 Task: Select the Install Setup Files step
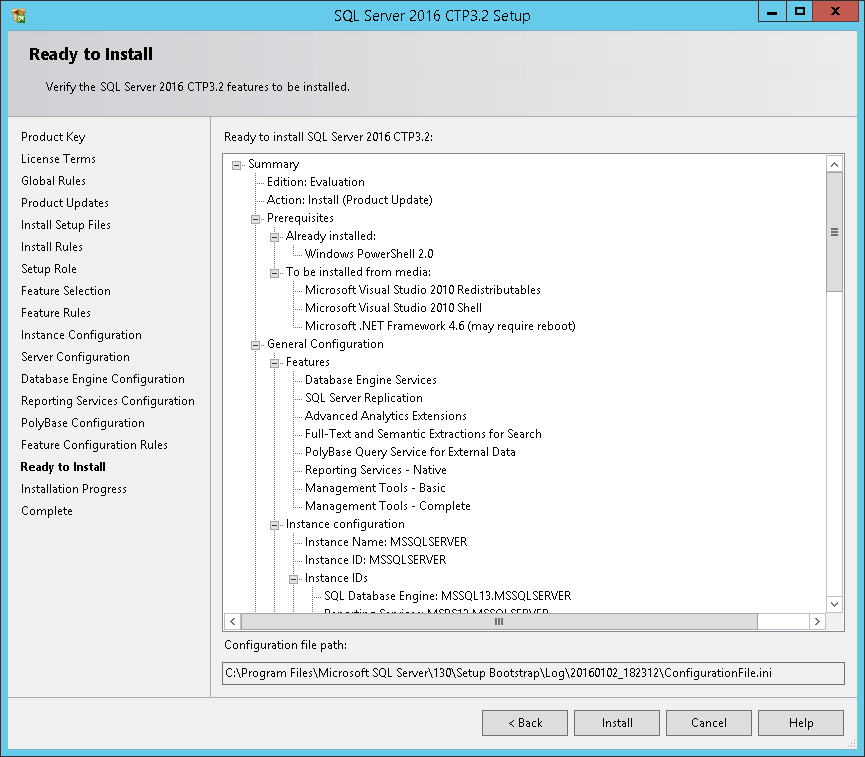point(66,225)
